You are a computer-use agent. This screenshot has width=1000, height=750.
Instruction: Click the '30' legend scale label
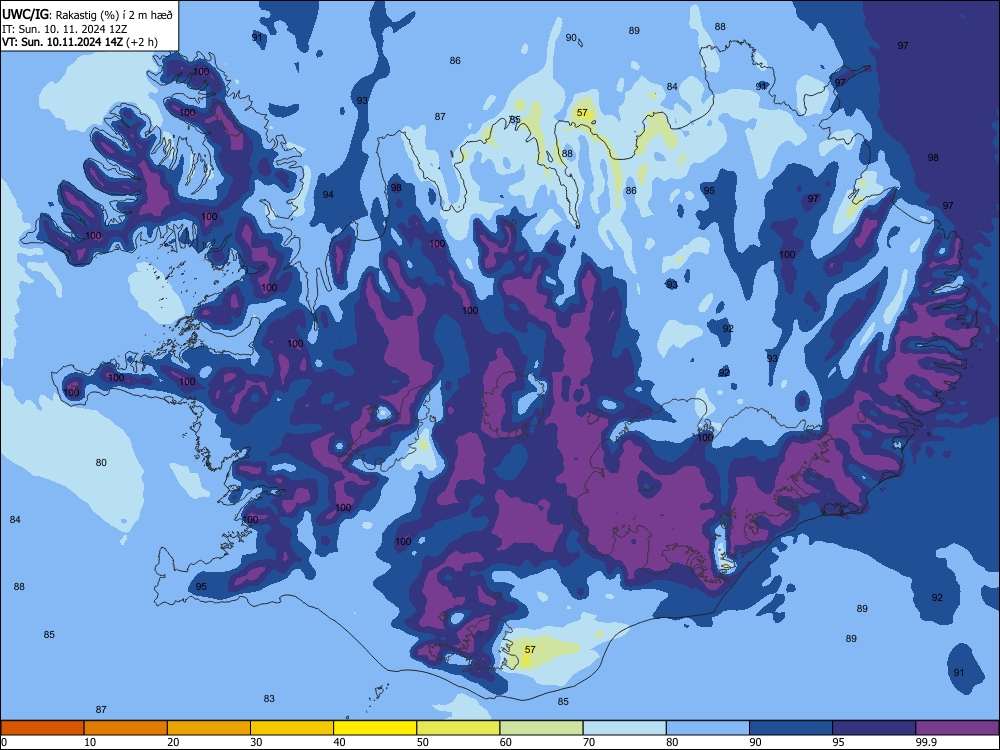[256, 742]
